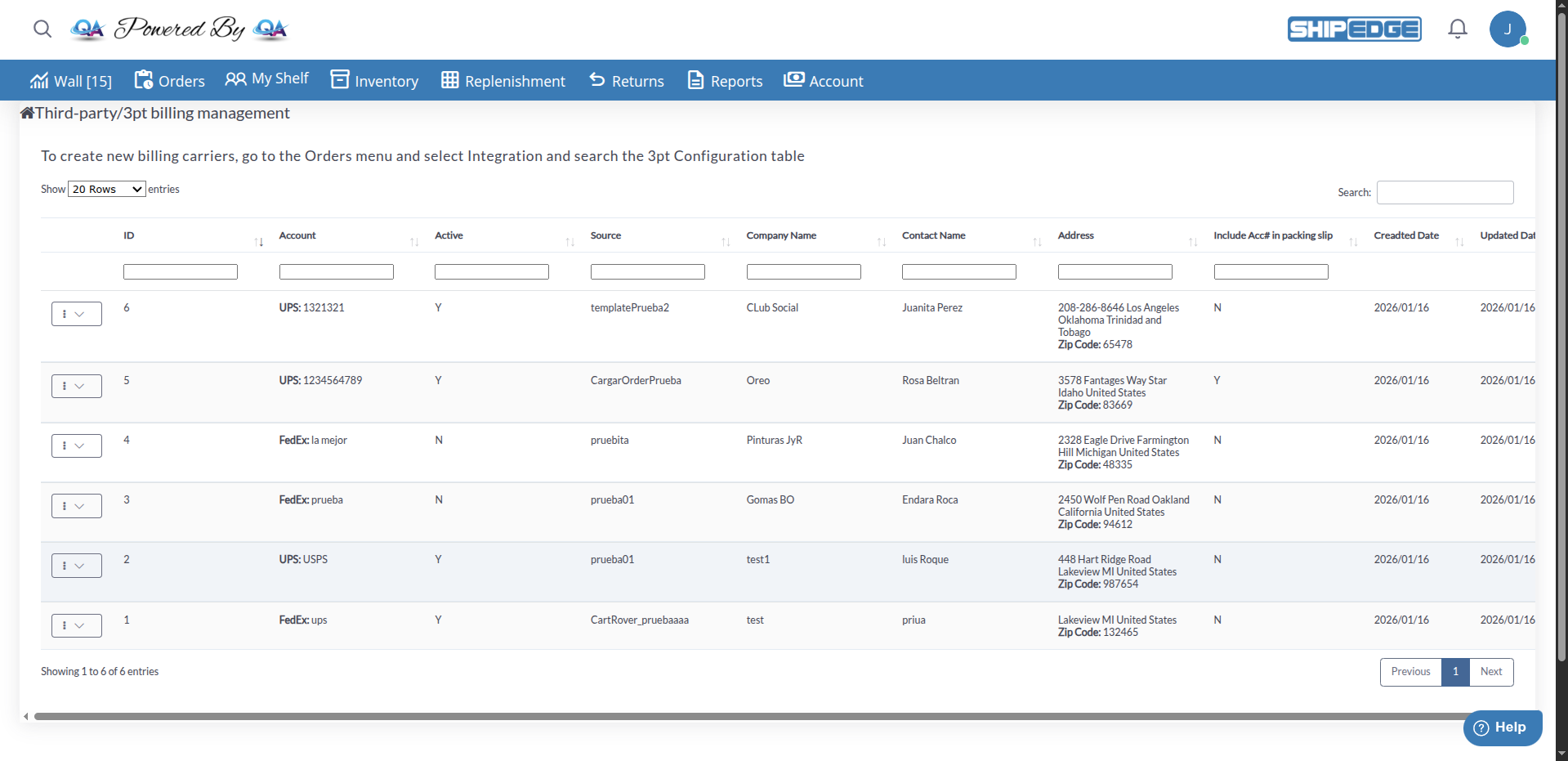Open the Help widget
Viewport: 1568px width, 761px height.
click(x=1502, y=727)
